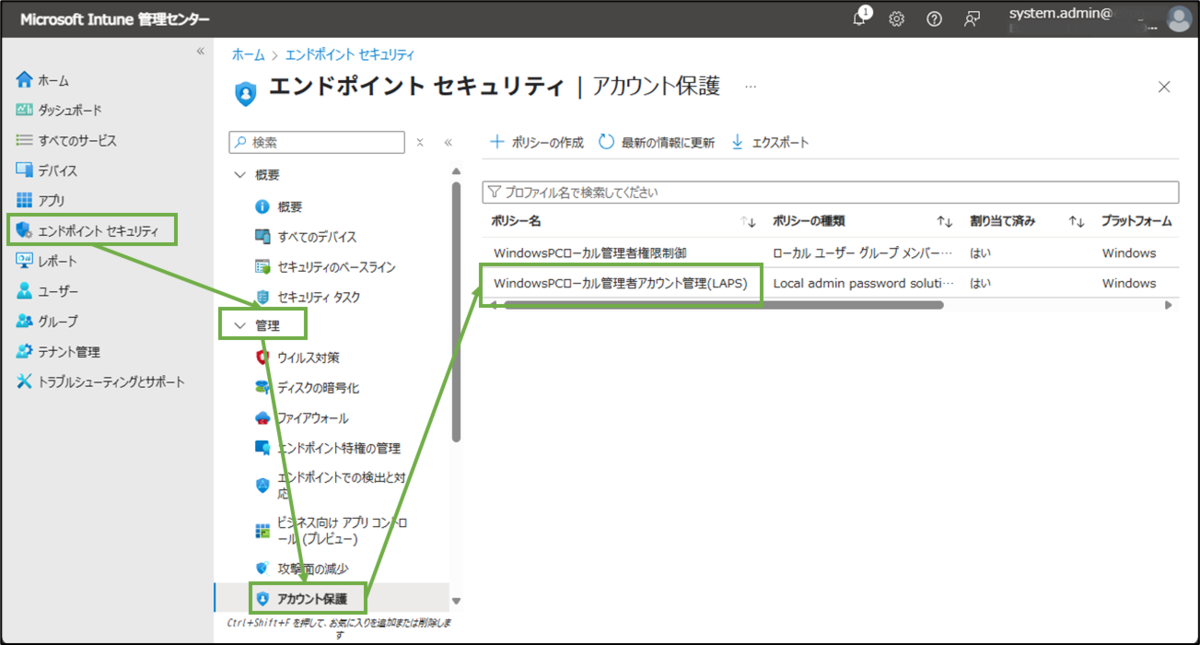Screen dimensions: 1200x645
Task: Click 最新の情報に更新 refresh button
Action: coord(657,143)
